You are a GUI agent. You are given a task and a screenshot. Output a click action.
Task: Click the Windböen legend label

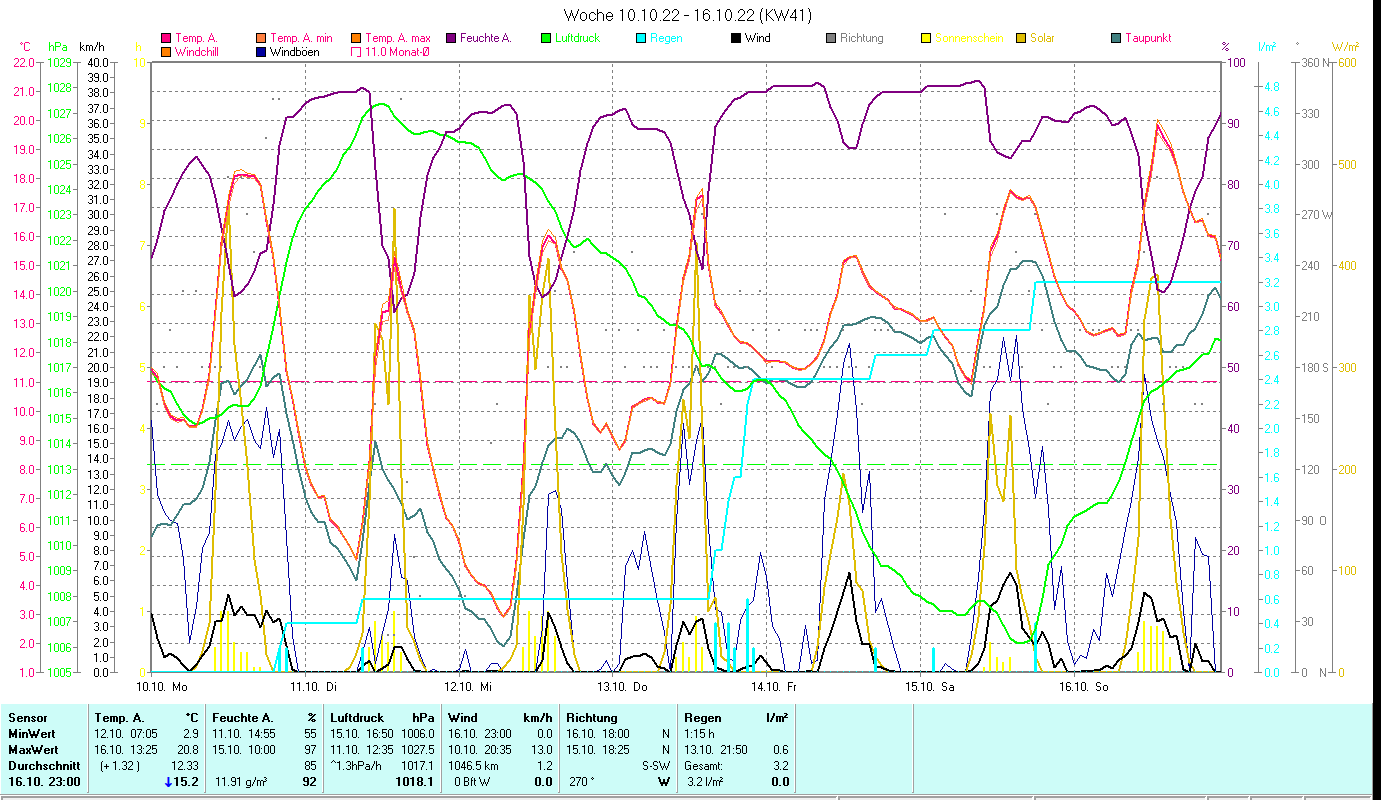(295, 51)
